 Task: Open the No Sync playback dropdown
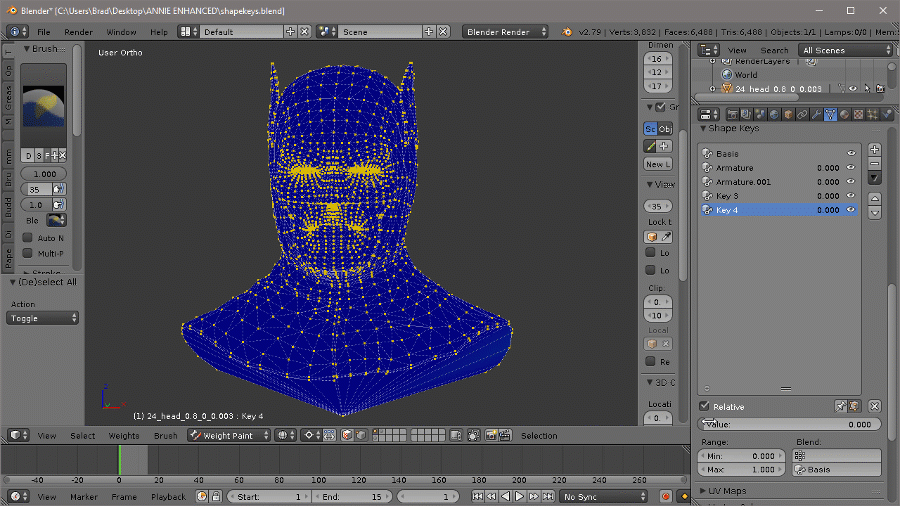tap(603, 496)
